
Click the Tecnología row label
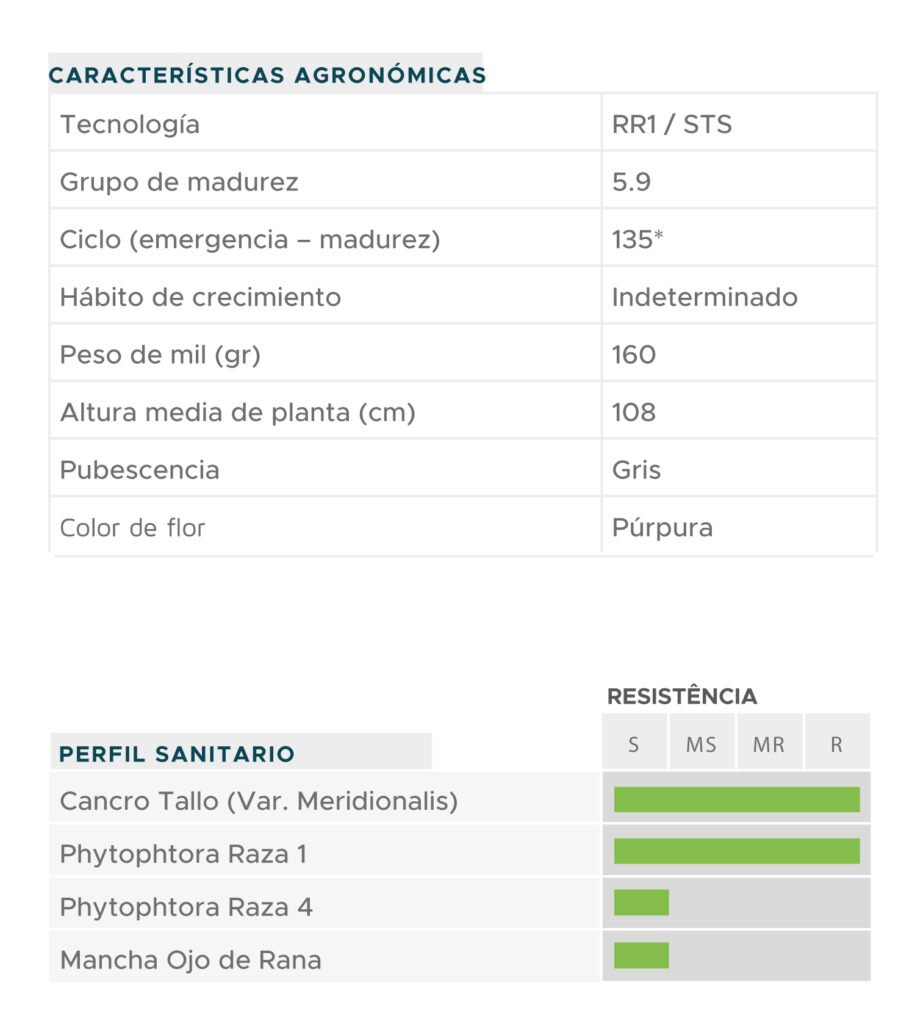click(x=130, y=125)
